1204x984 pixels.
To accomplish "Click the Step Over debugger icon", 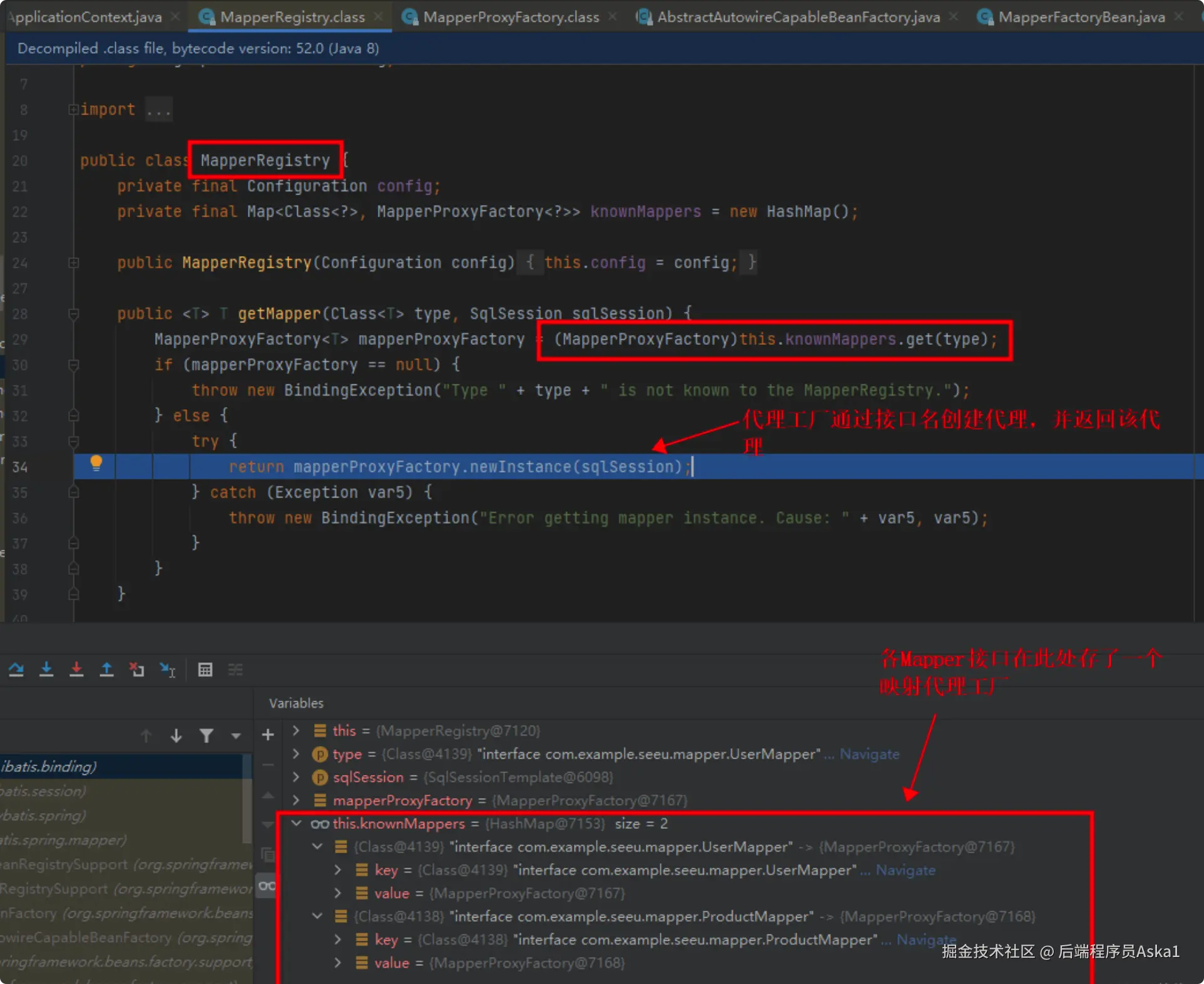I will click(16, 669).
